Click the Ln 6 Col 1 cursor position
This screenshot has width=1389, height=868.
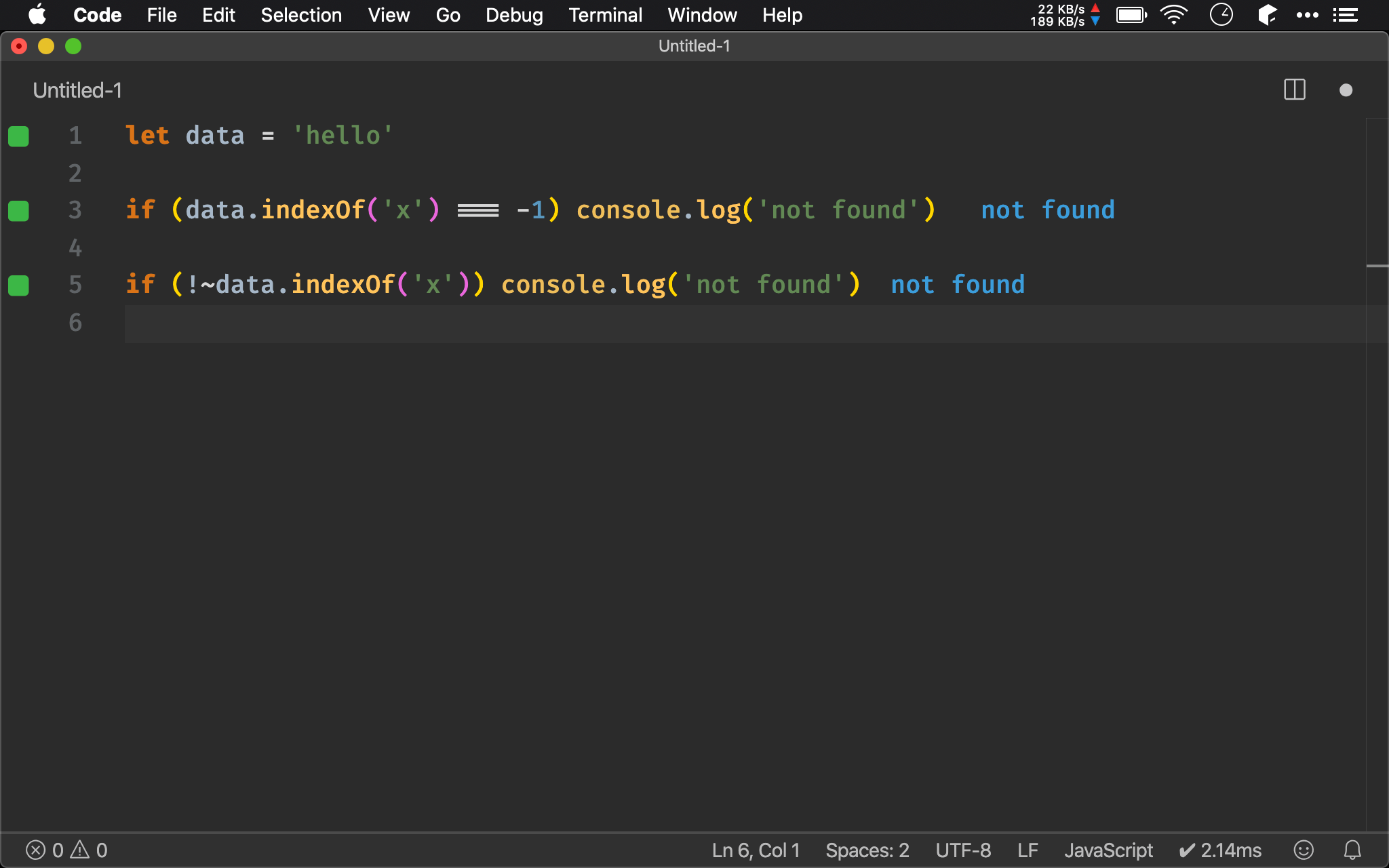(755, 848)
